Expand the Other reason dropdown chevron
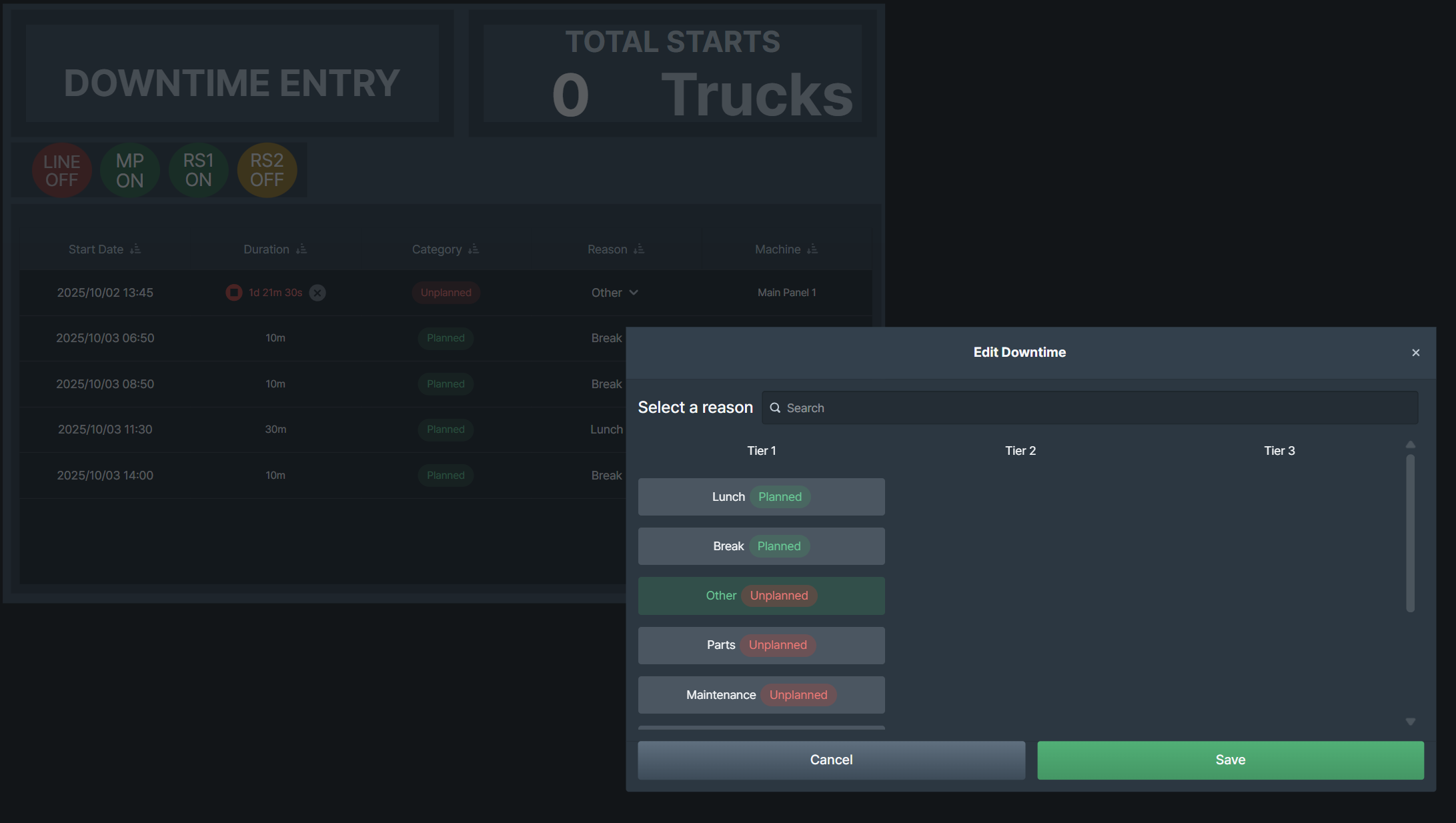Screen dimensions: 1456x823 [x=634, y=293]
